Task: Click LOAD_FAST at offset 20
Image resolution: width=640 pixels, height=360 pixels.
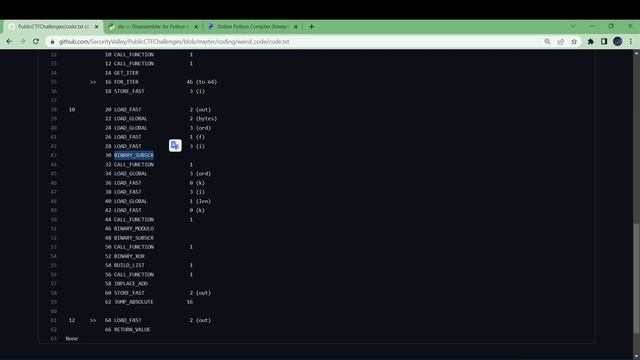Action: tap(128, 109)
